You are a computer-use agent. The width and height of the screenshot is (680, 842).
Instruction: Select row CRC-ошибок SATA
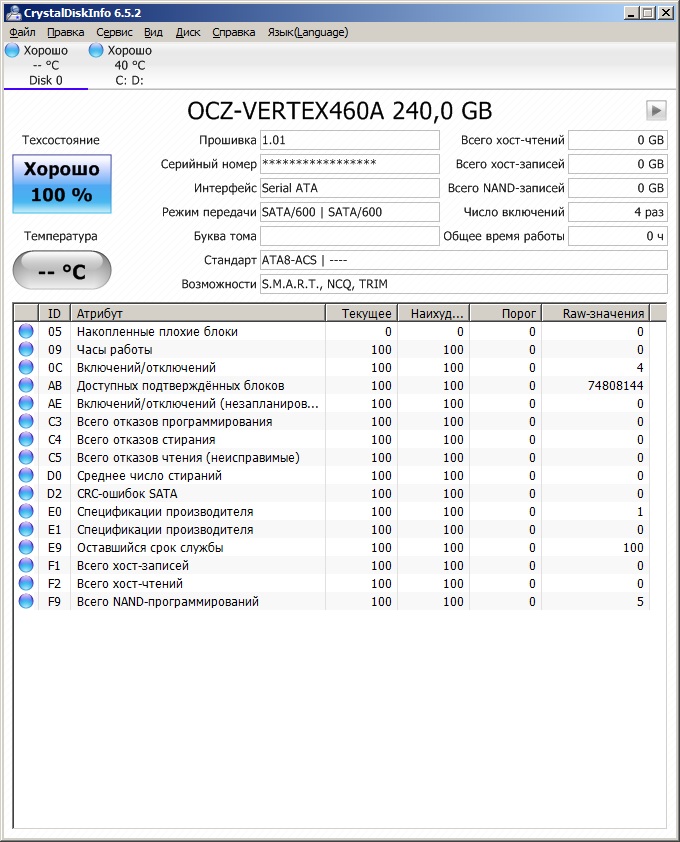[331, 493]
